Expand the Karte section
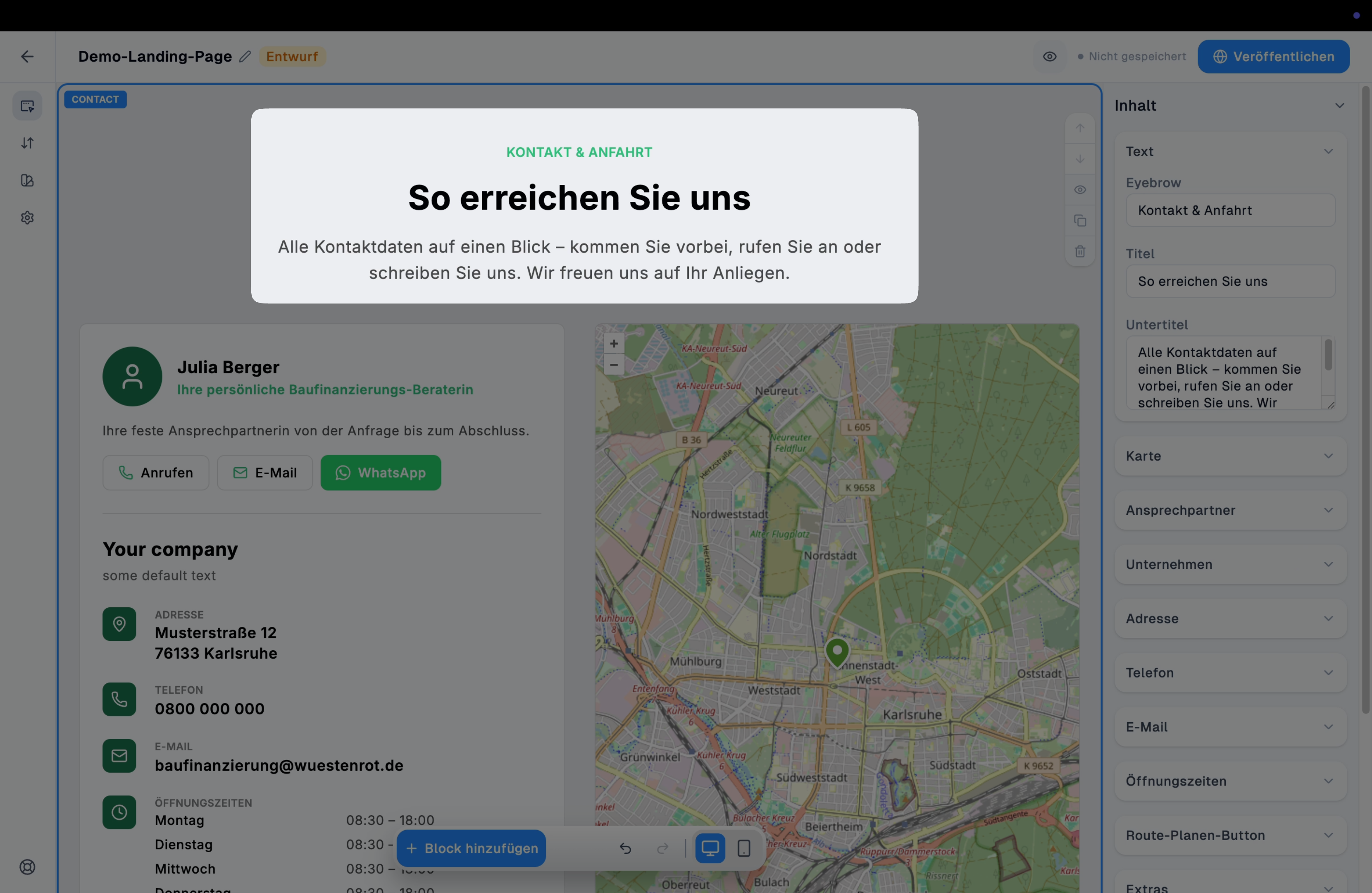Viewport: 1372px width, 893px height. (x=1230, y=456)
